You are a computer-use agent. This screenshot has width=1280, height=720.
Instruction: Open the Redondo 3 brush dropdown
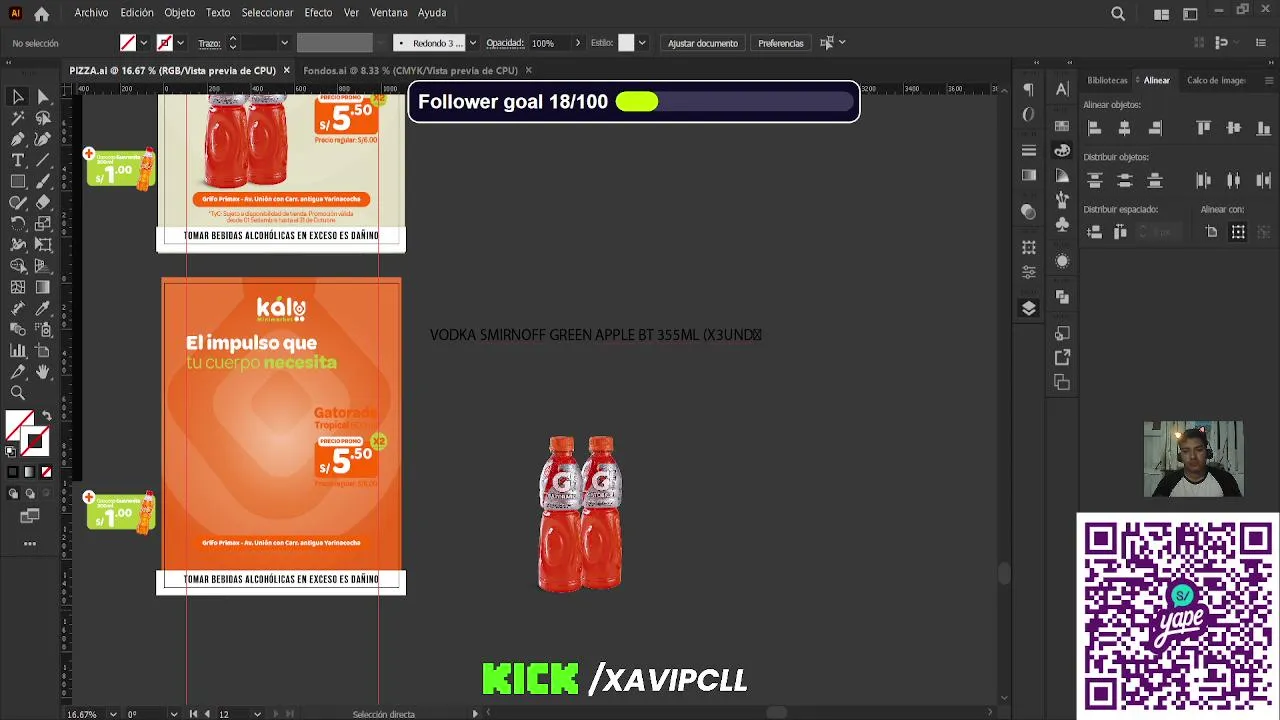pyautogui.click(x=472, y=43)
